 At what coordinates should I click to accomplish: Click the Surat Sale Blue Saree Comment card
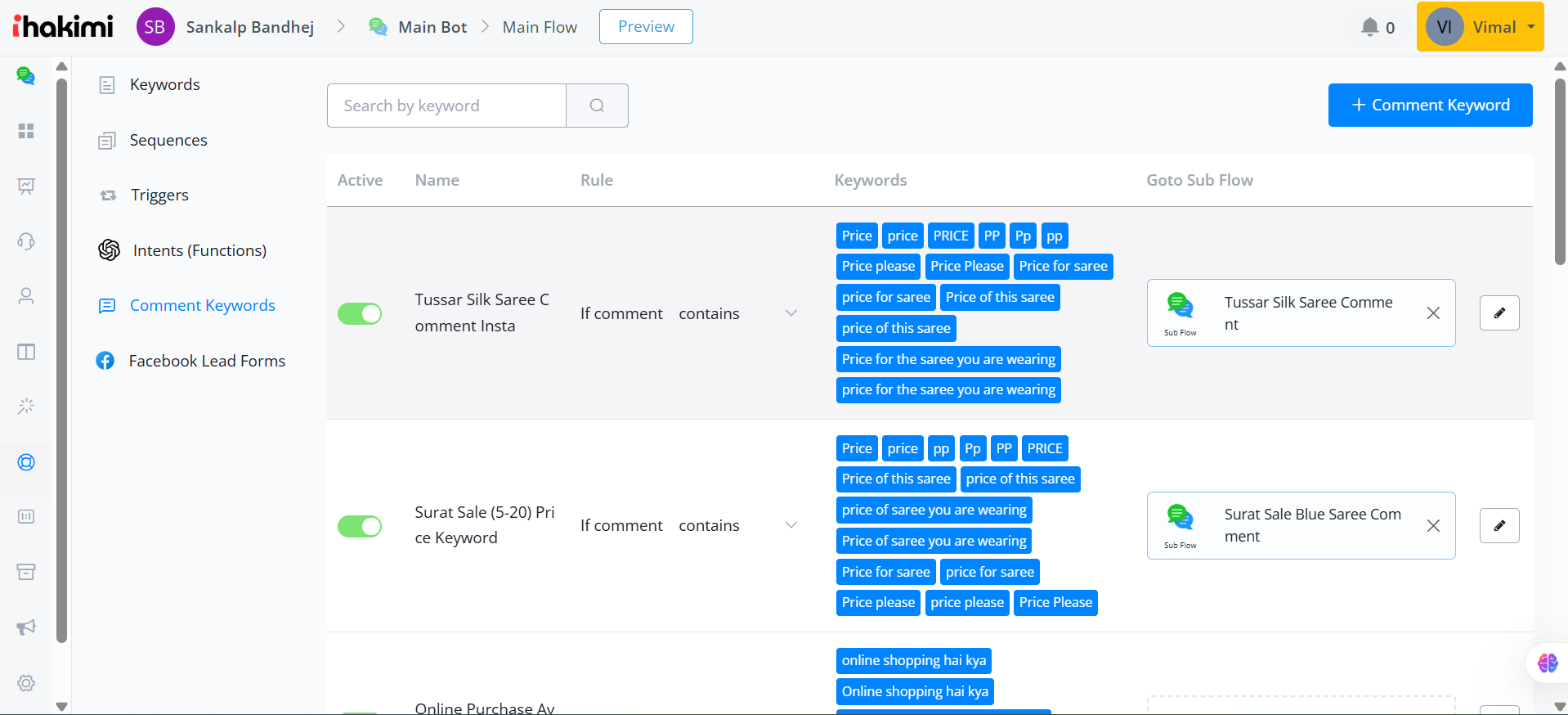pyautogui.click(x=1301, y=526)
